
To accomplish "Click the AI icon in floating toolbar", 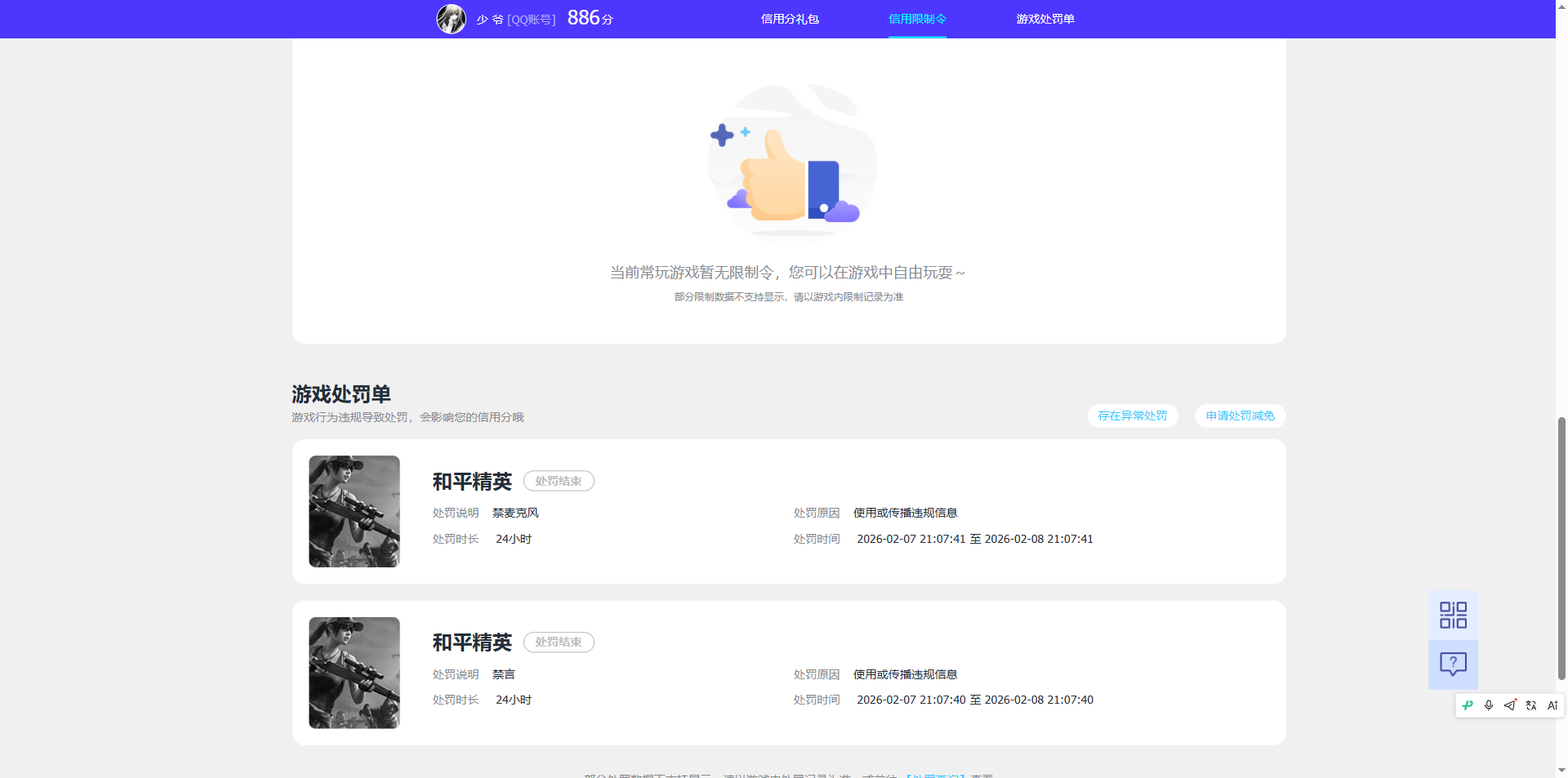I will tap(1552, 705).
